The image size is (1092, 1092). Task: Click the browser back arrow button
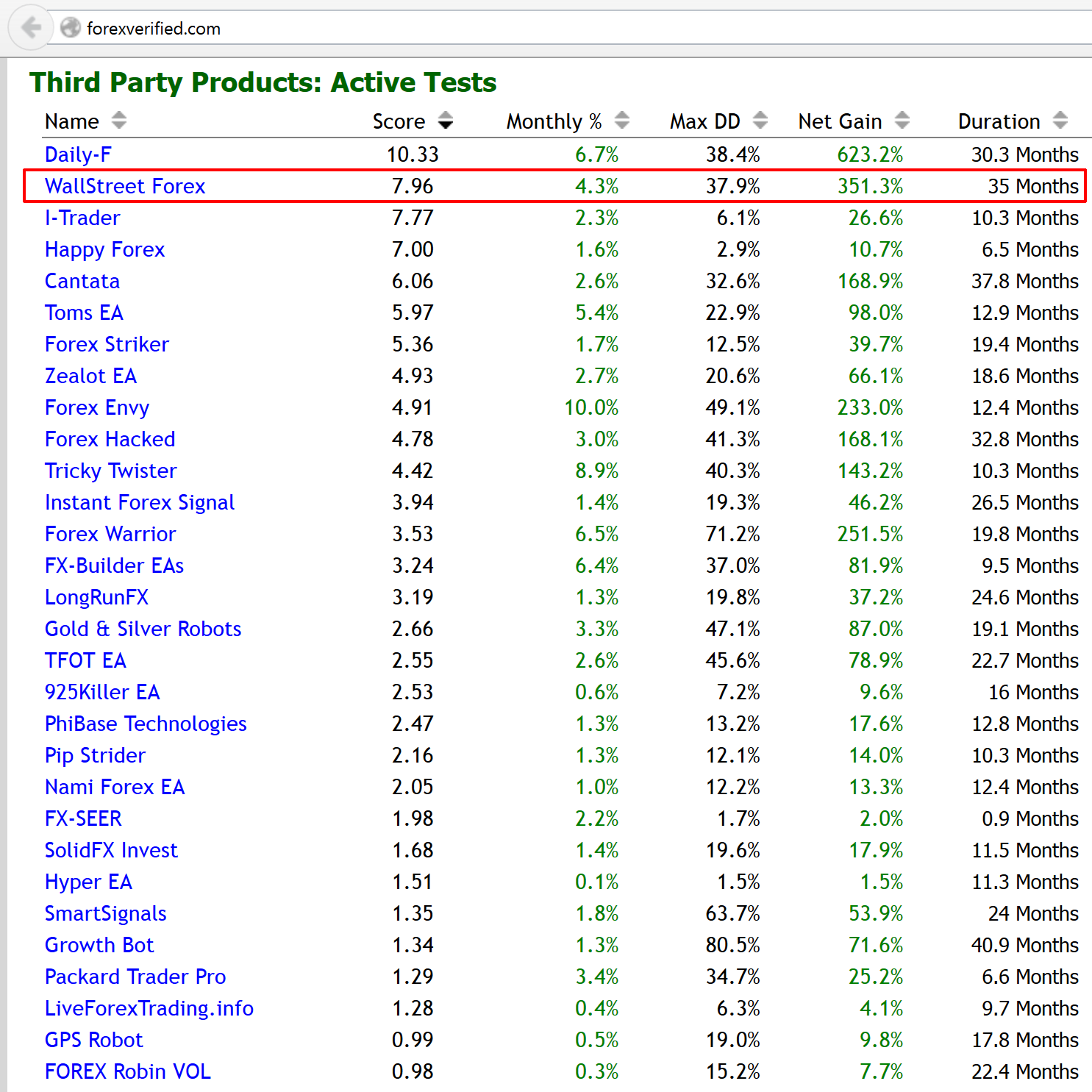point(30,29)
